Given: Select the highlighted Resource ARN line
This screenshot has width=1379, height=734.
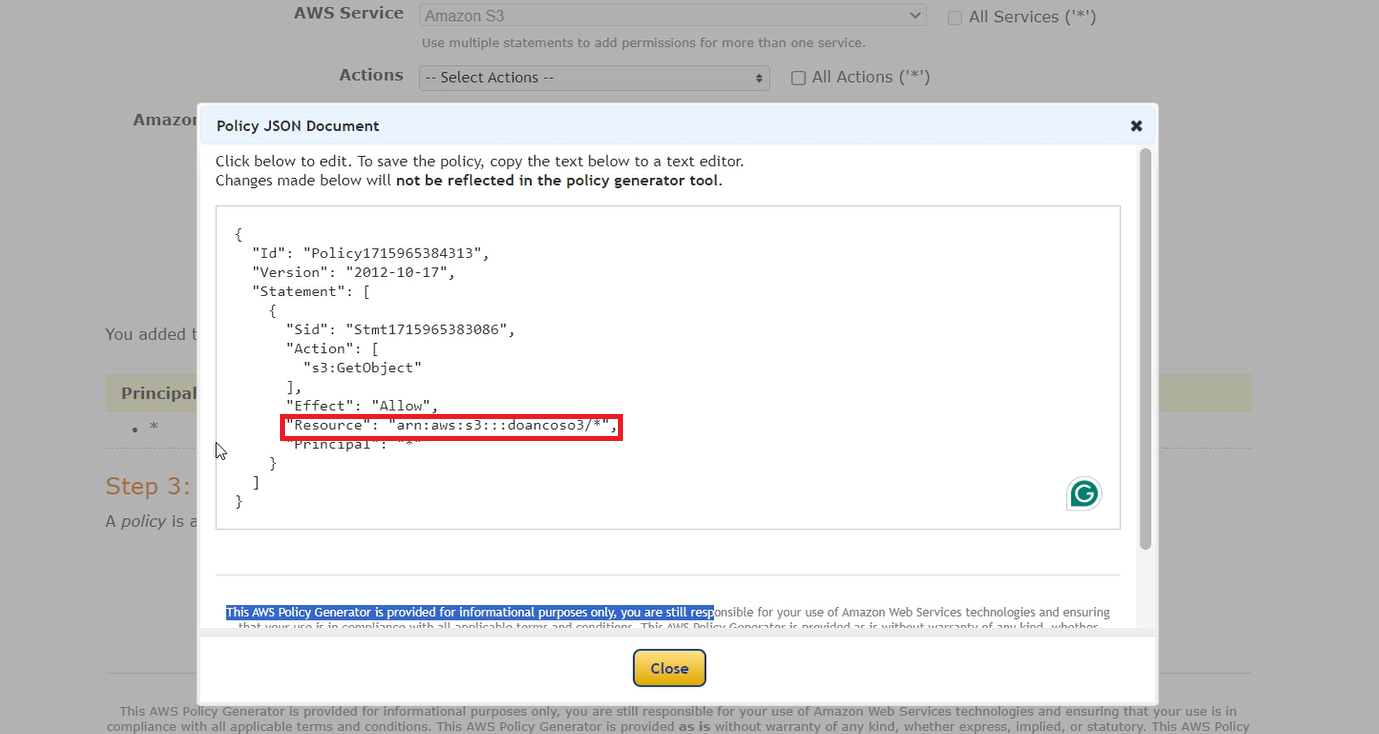Looking at the screenshot, I should pos(451,425).
